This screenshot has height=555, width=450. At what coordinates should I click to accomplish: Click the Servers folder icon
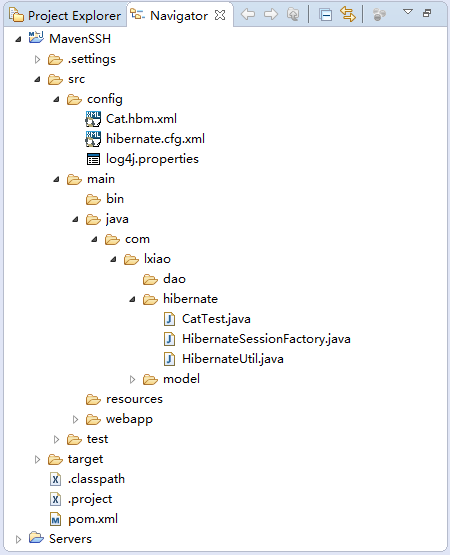[x=36, y=538]
